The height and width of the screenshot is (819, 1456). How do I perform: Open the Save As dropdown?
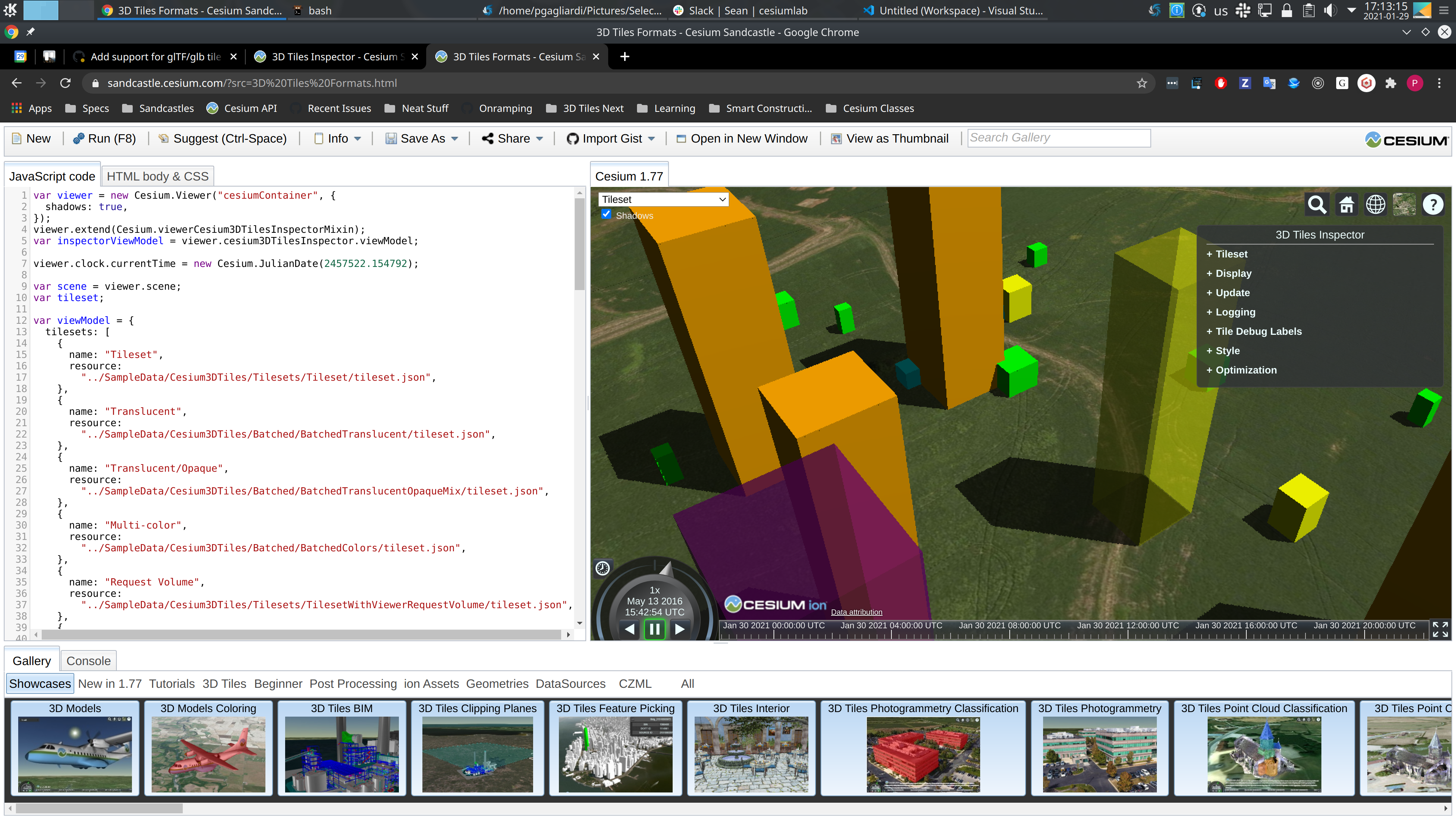(x=421, y=138)
